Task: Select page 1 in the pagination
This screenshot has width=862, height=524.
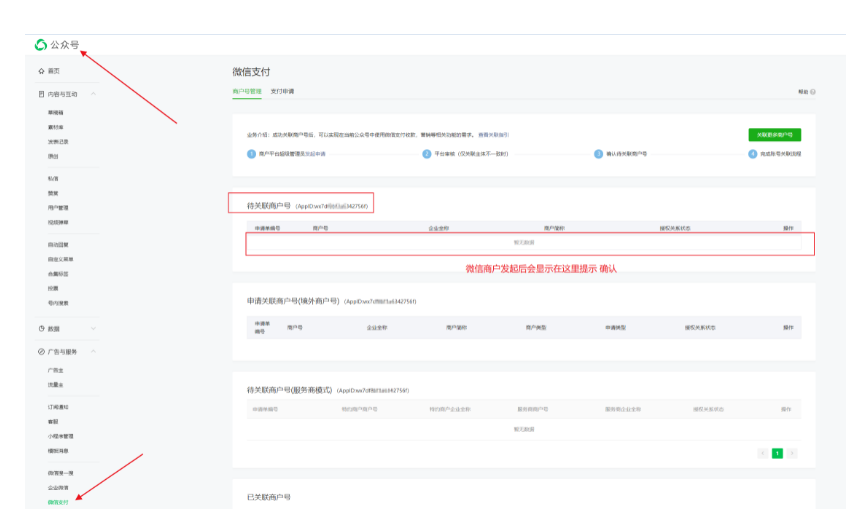Action: pyautogui.click(x=777, y=453)
